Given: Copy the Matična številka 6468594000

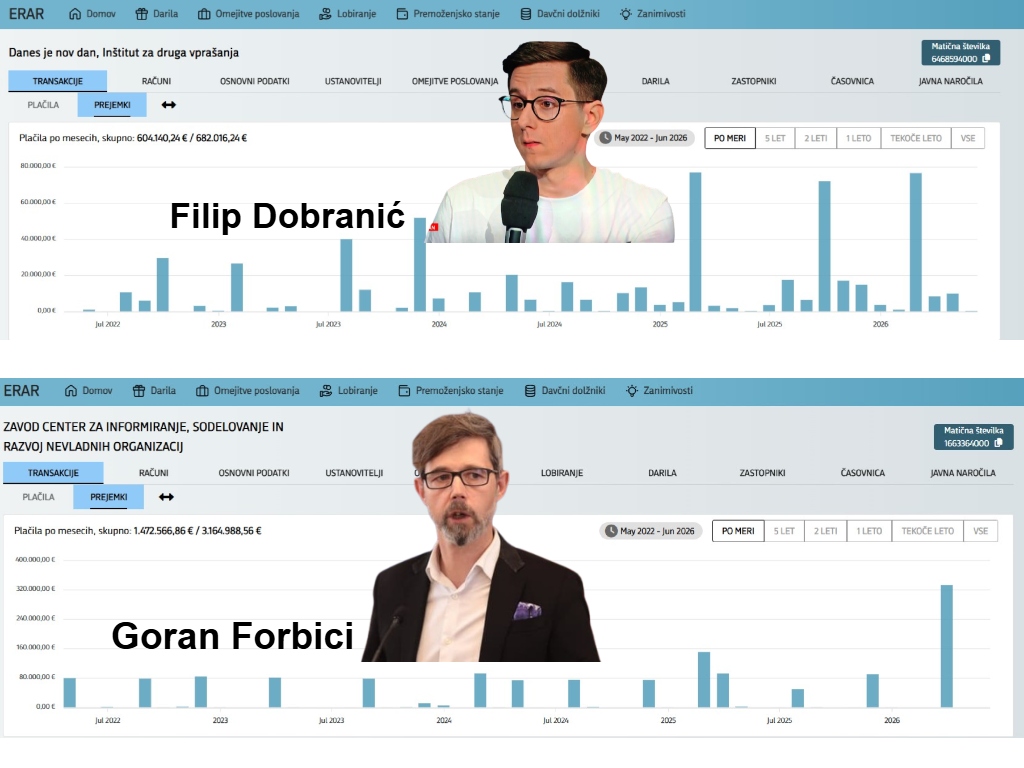Looking at the screenshot, I should tap(986, 59).
